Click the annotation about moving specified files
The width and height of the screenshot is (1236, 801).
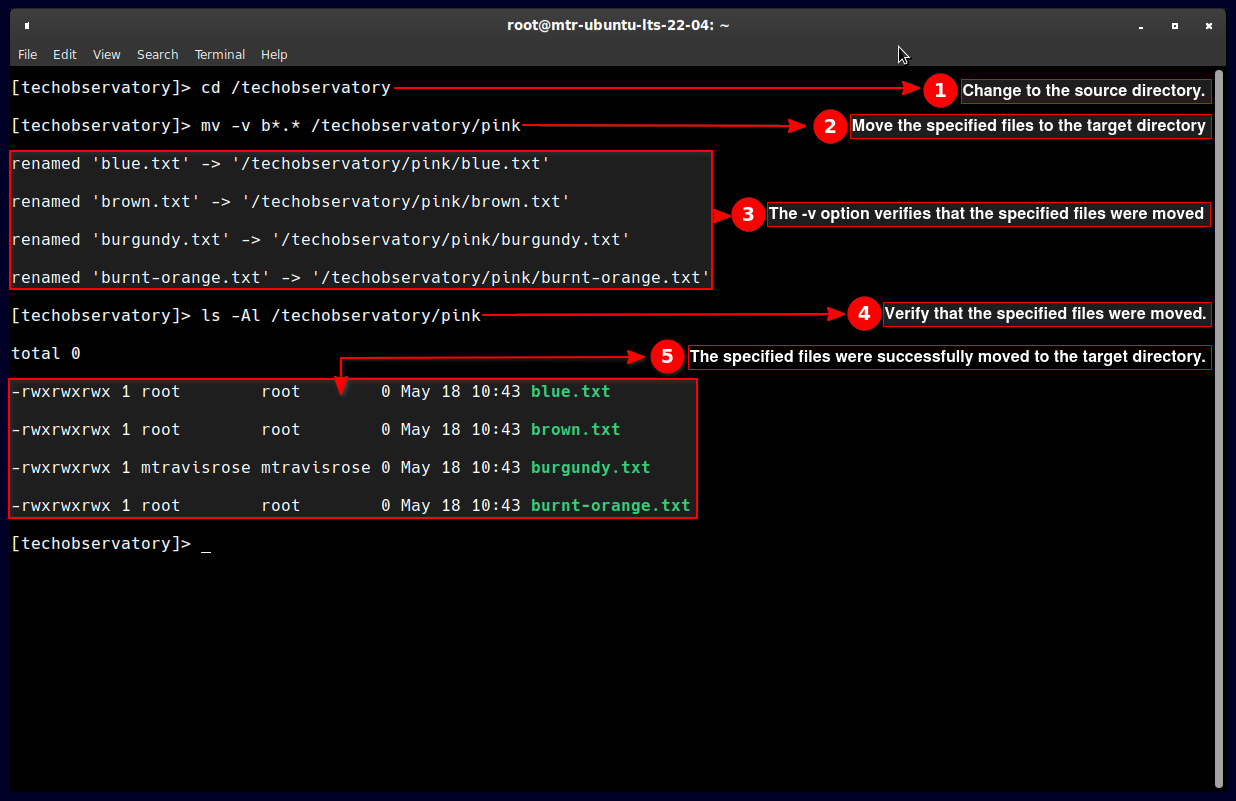(x=1029, y=127)
